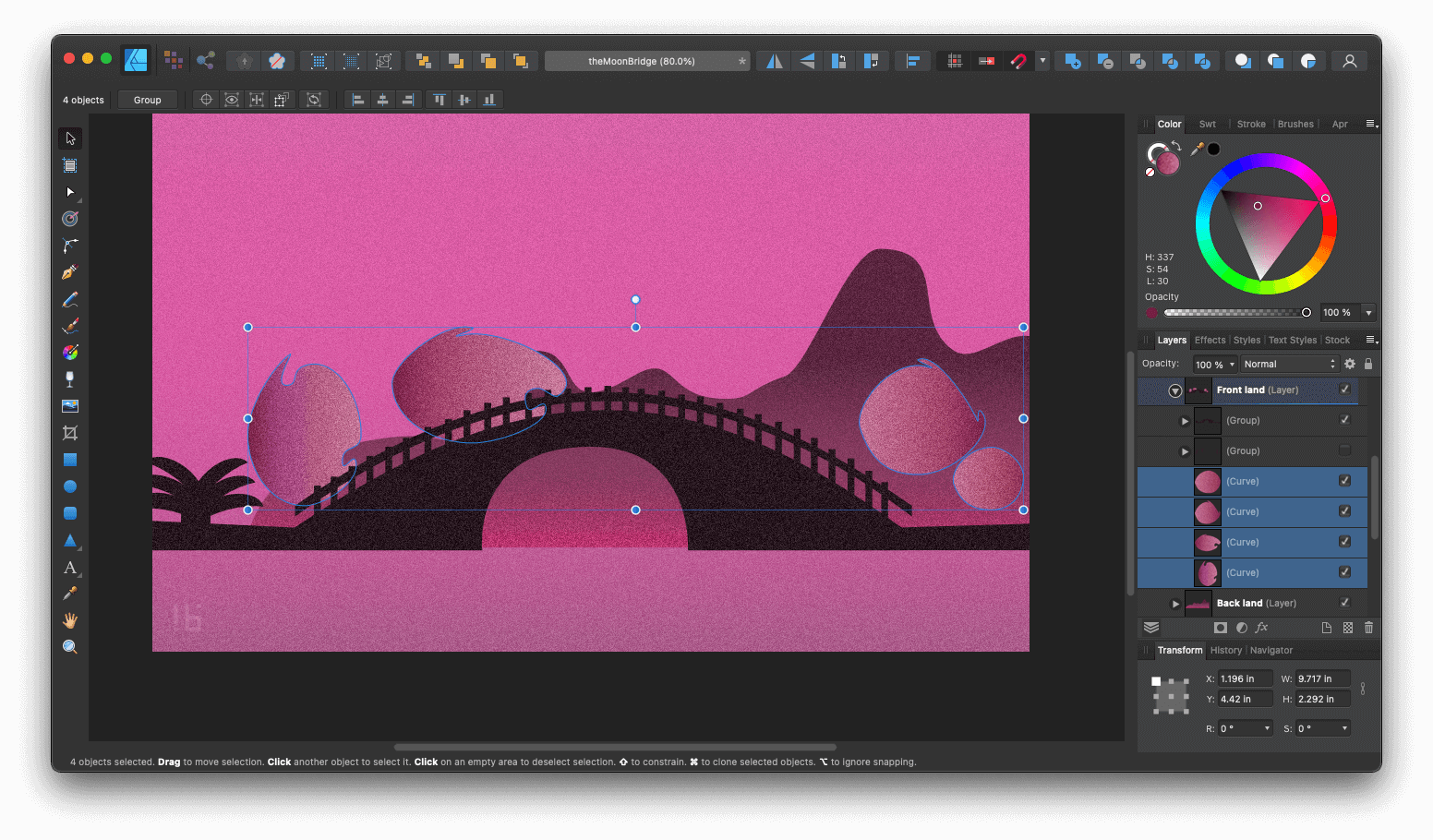The width and height of the screenshot is (1433, 840).
Task: Select the Ellipse tool
Action: click(x=69, y=486)
